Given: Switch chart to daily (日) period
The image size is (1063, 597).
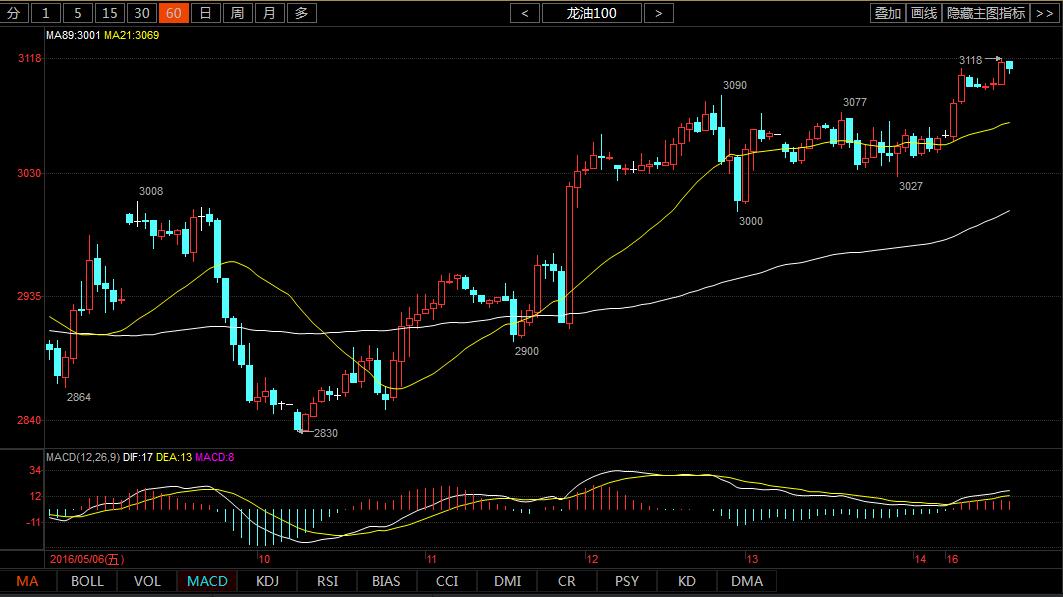Looking at the screenshot, I should [205, 13].
